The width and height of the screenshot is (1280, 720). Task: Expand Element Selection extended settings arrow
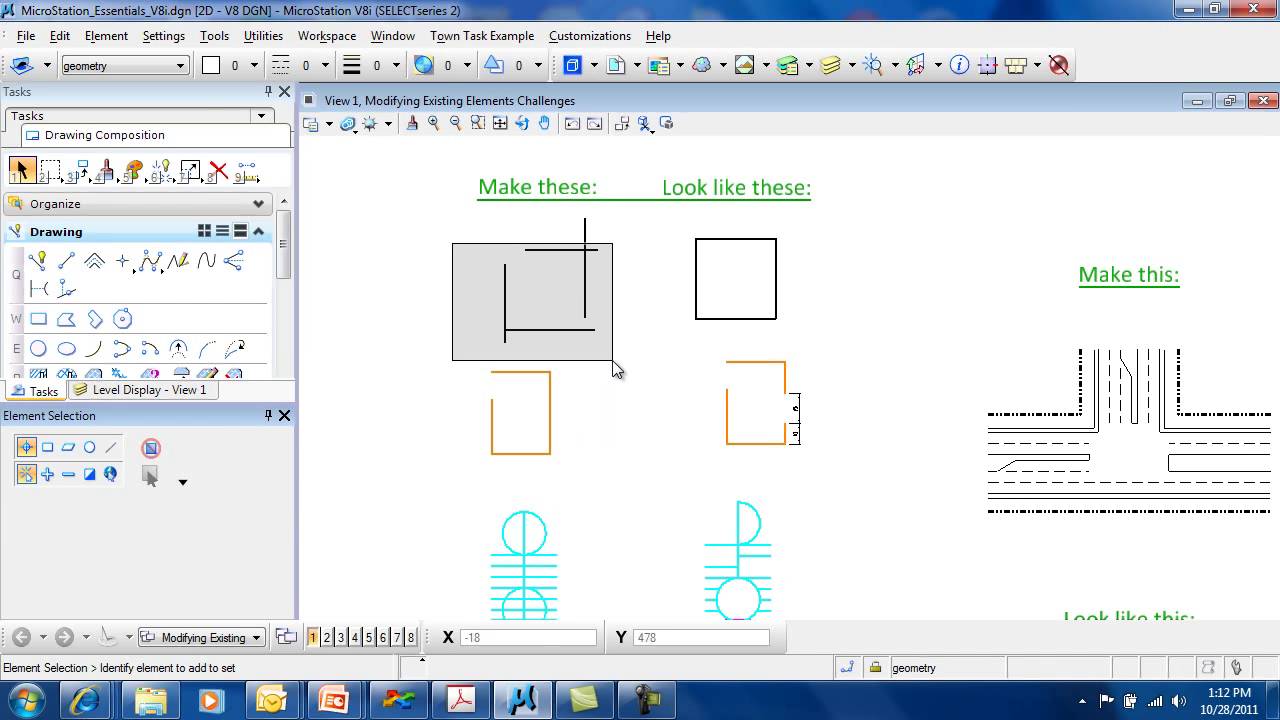[182, 482]
